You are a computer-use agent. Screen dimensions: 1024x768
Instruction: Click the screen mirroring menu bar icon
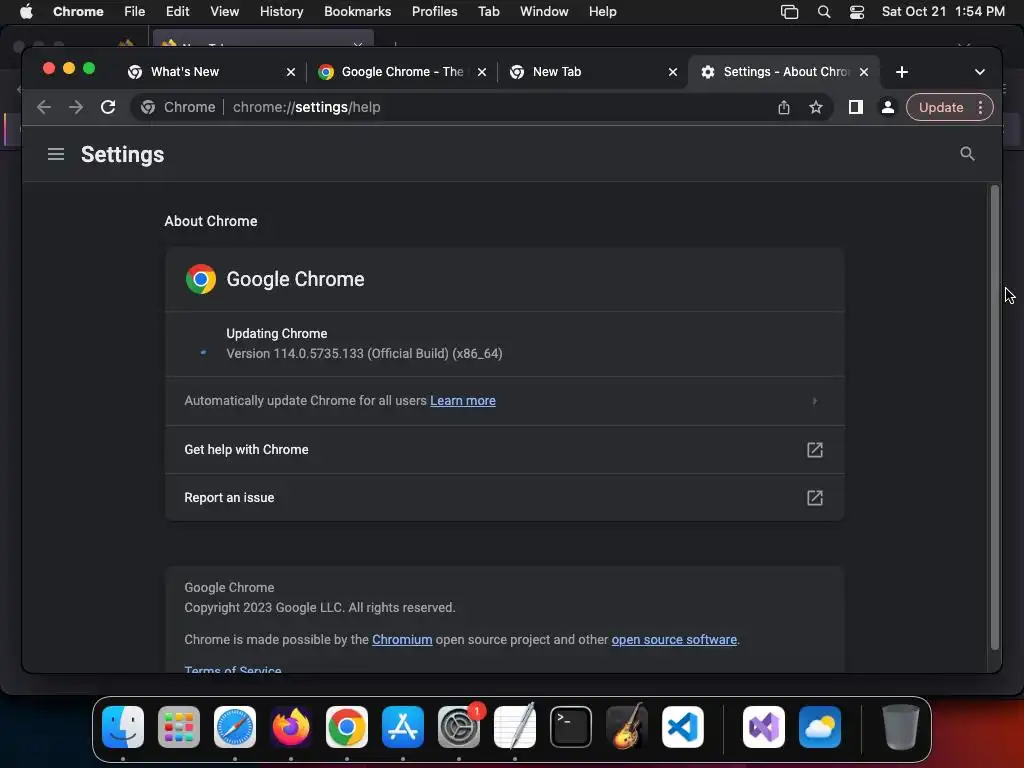pos(790,12)
